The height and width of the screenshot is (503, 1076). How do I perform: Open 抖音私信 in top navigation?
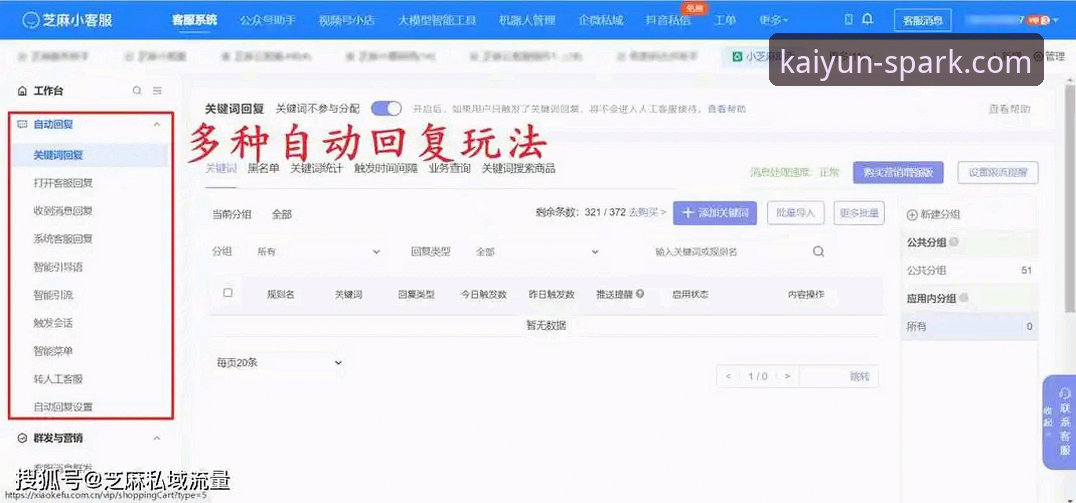[668, 20]
